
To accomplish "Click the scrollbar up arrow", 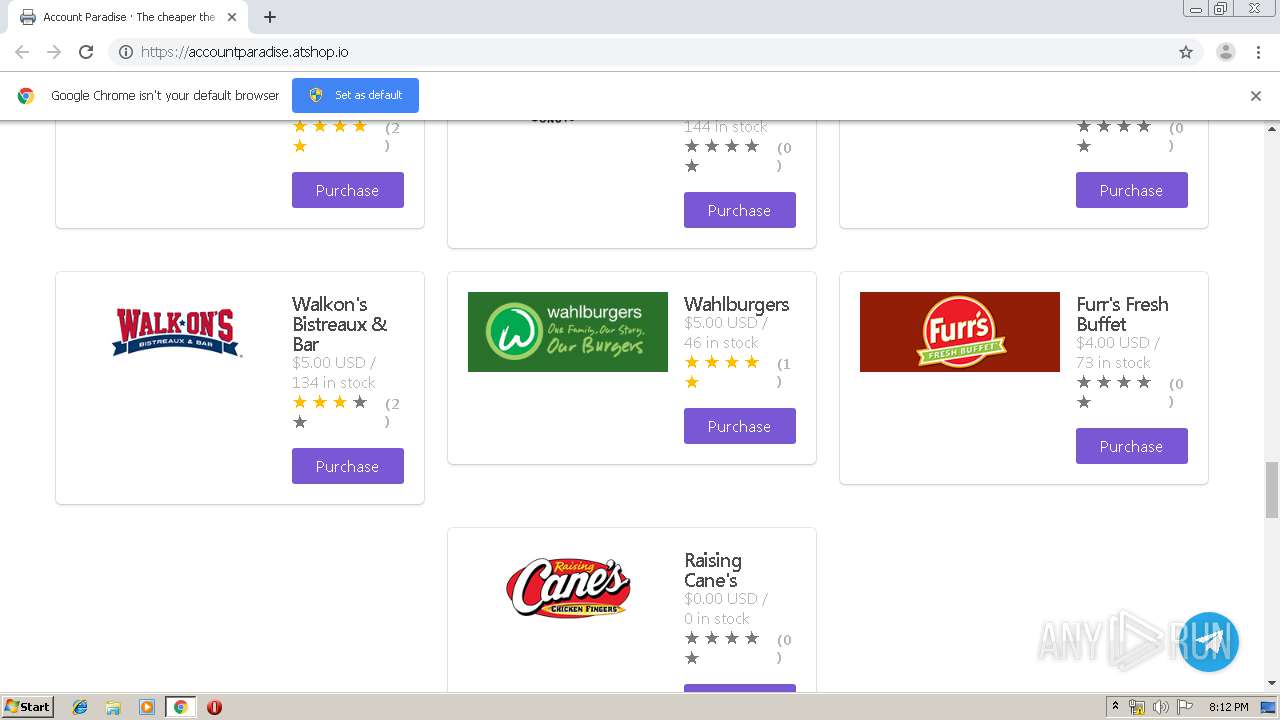I will point(1272,128).
